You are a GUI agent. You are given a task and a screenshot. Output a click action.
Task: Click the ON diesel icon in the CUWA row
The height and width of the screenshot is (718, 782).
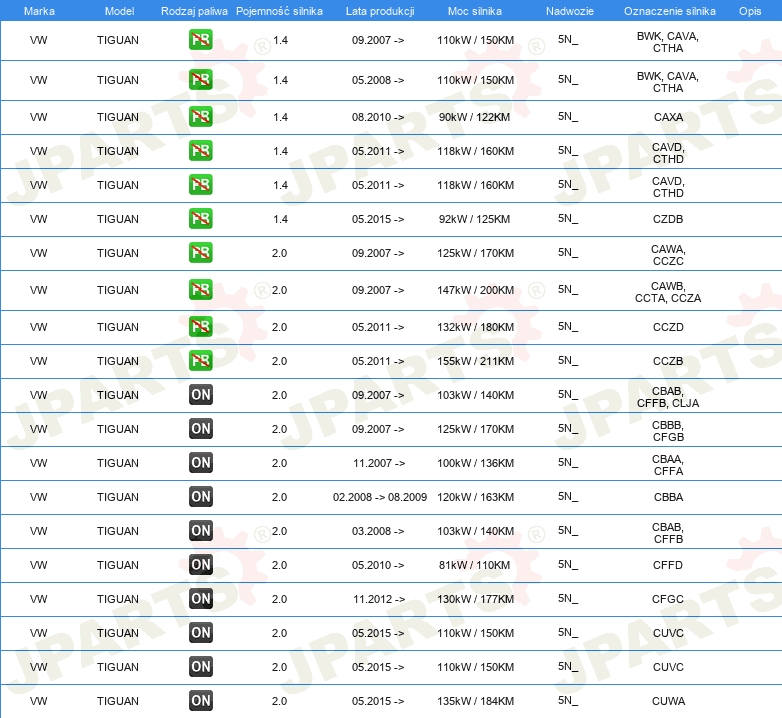click(x=200, y=701)
